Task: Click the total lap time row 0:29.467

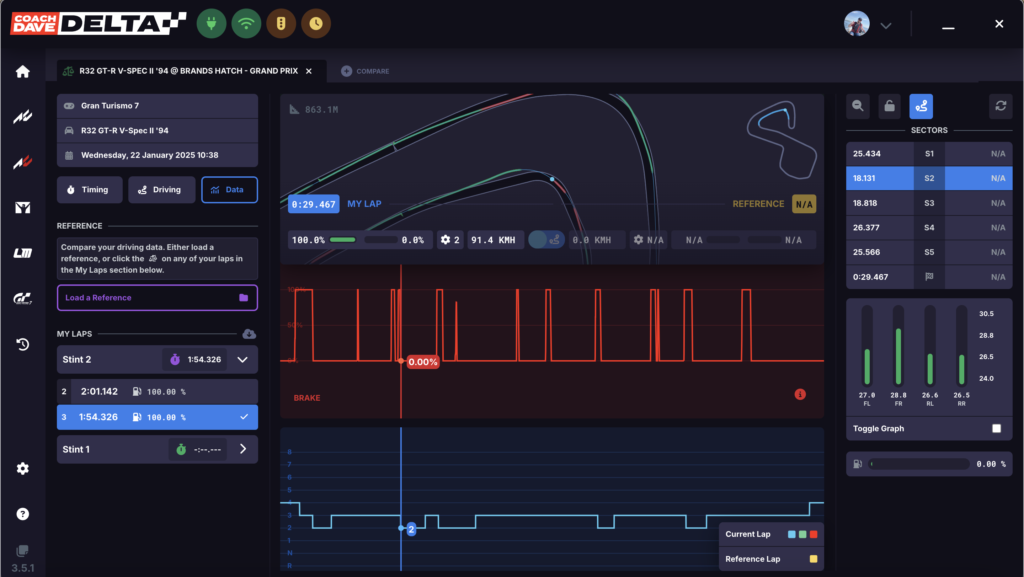Action: tap(929, 277)
